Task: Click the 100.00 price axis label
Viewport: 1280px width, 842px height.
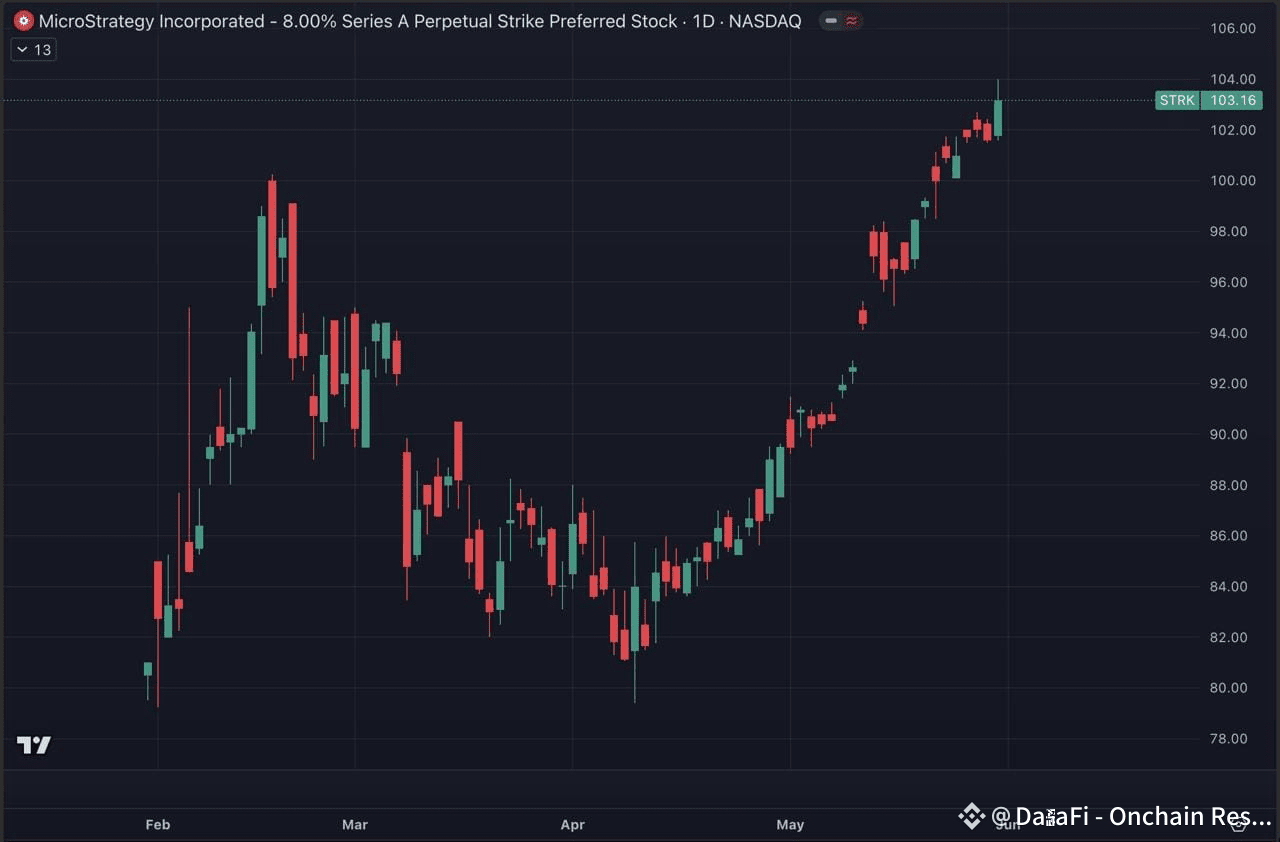Action: click(1232, 181)
